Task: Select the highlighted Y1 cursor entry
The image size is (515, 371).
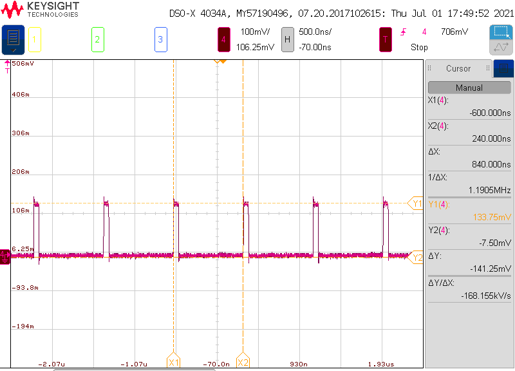Action: coord(469,211)
